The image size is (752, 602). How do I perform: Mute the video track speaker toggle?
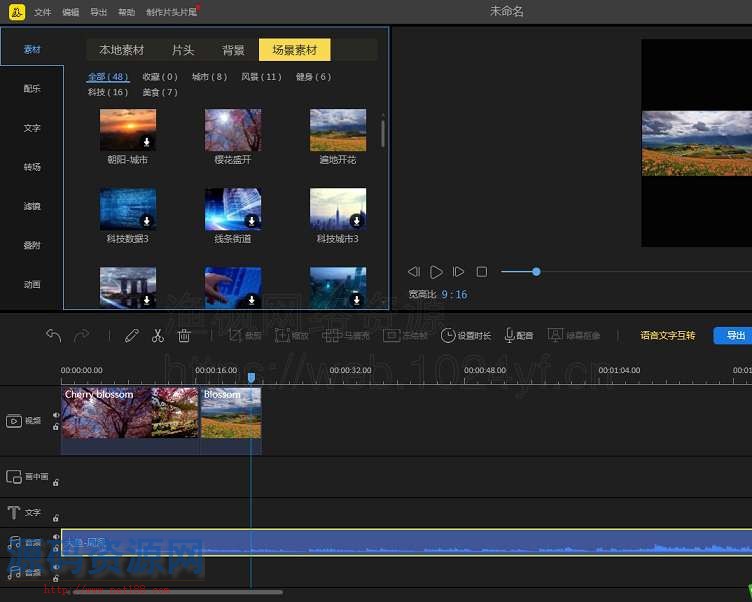56,415
